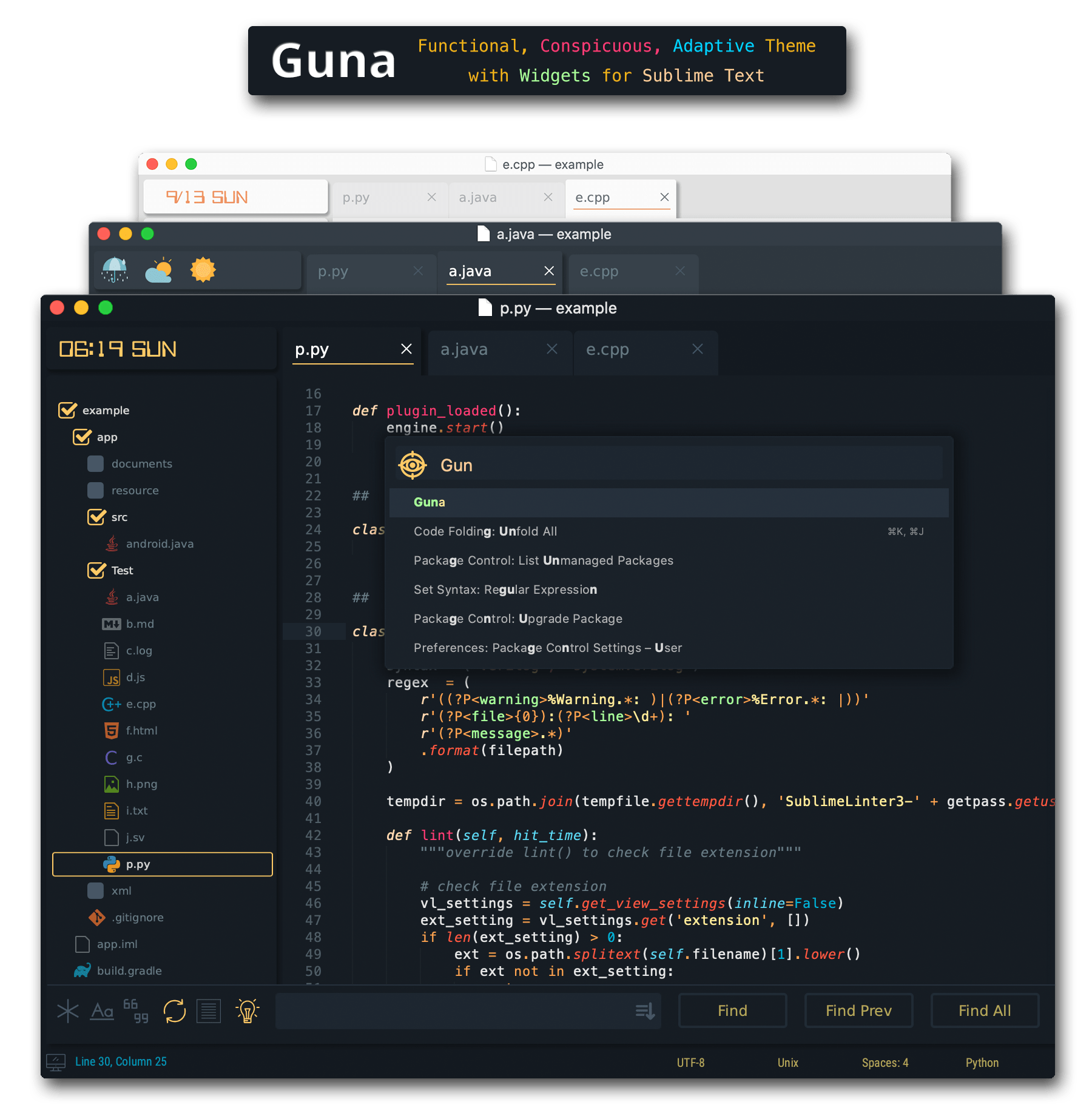Select Set Syntax: Regular Expression in palette
The image size is (1092, 1116).
[x=505, y=589]
